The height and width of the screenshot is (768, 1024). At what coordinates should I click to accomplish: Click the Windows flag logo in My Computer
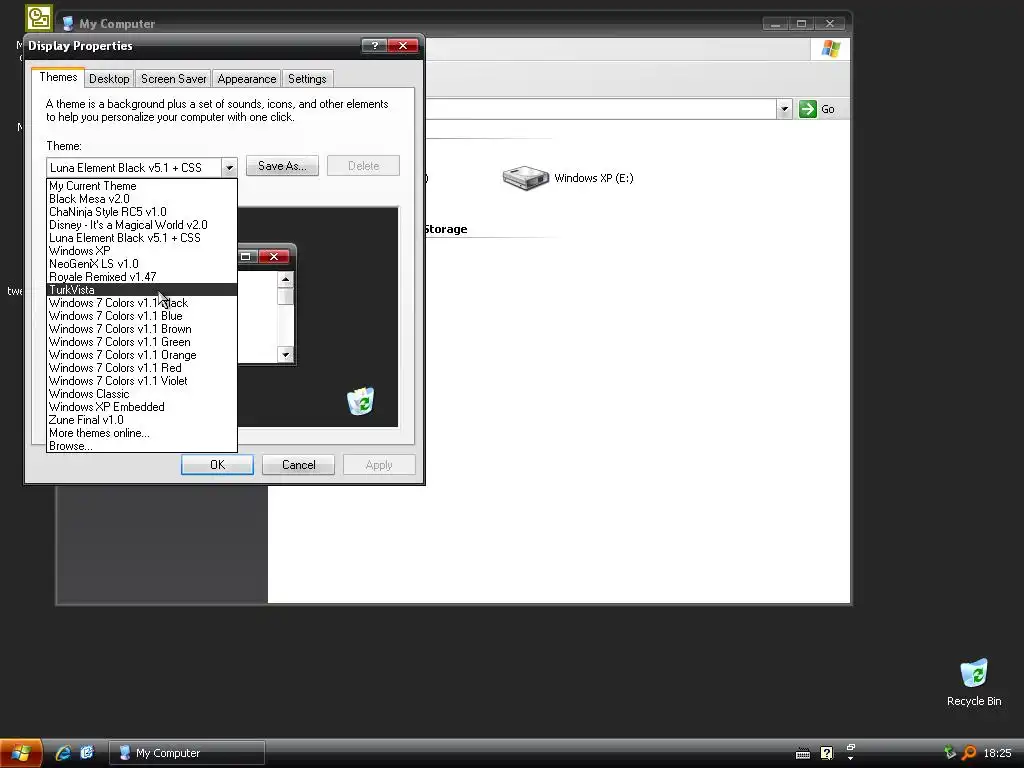point(831,49)
